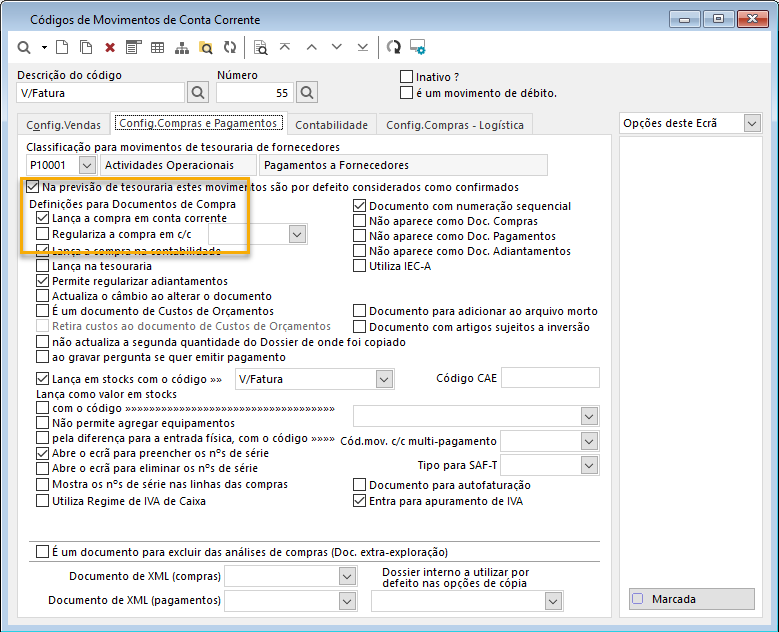Viewport: 779px width, 632px height.
Task: Toggle 'Permite regularizar adiantamentos' checkbox
Action: coord(43,281)
